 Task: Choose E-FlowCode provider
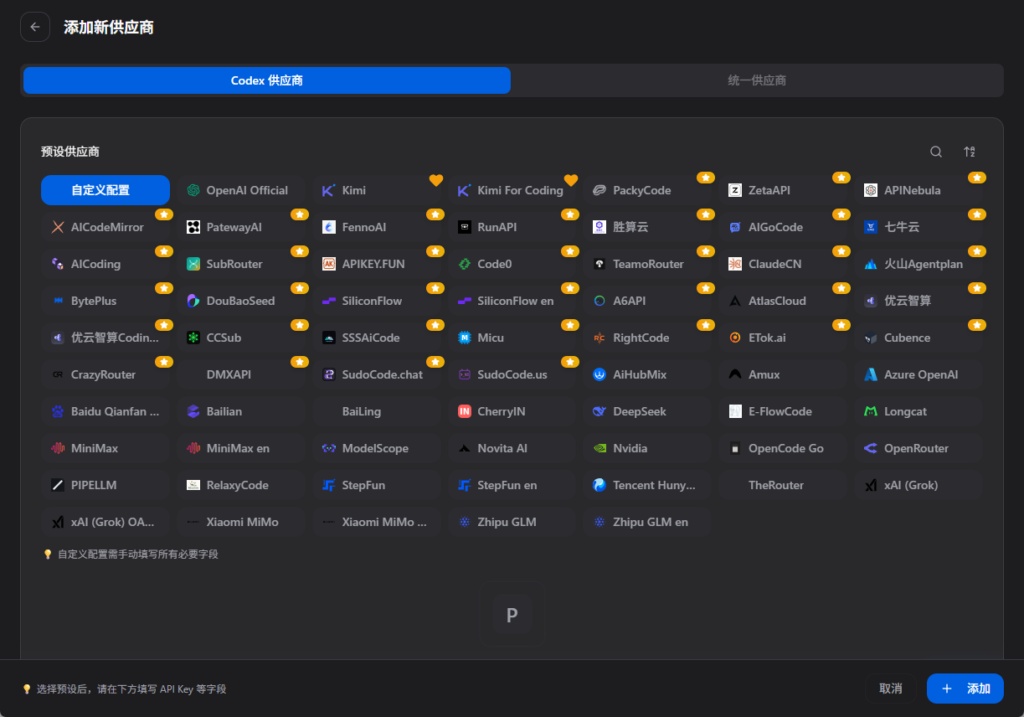tap(783, 411)
